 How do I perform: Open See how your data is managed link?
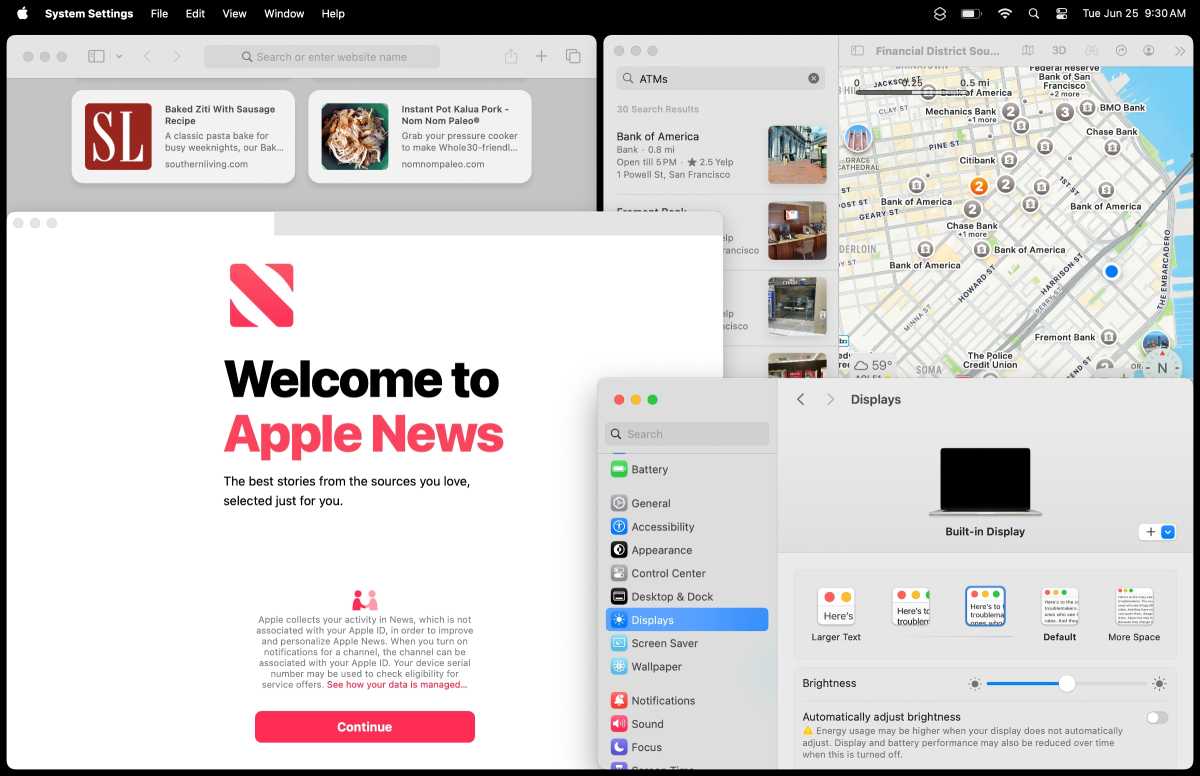(397, 685)
